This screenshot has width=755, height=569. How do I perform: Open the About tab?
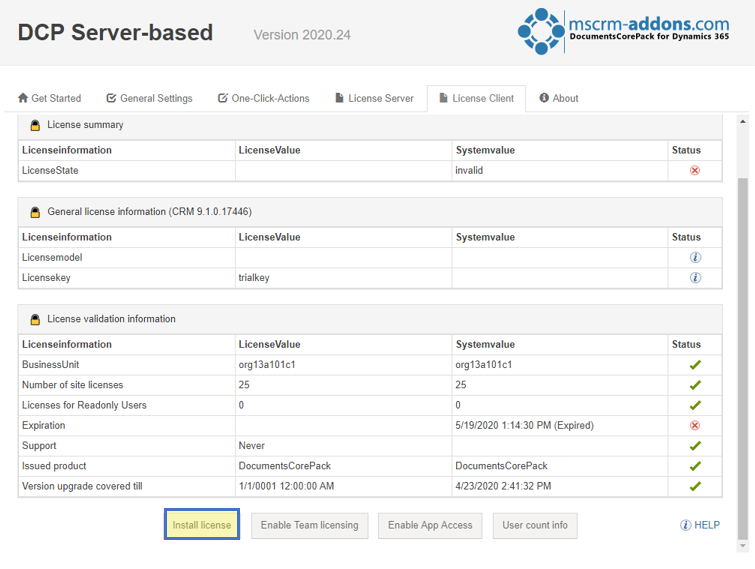559,98
